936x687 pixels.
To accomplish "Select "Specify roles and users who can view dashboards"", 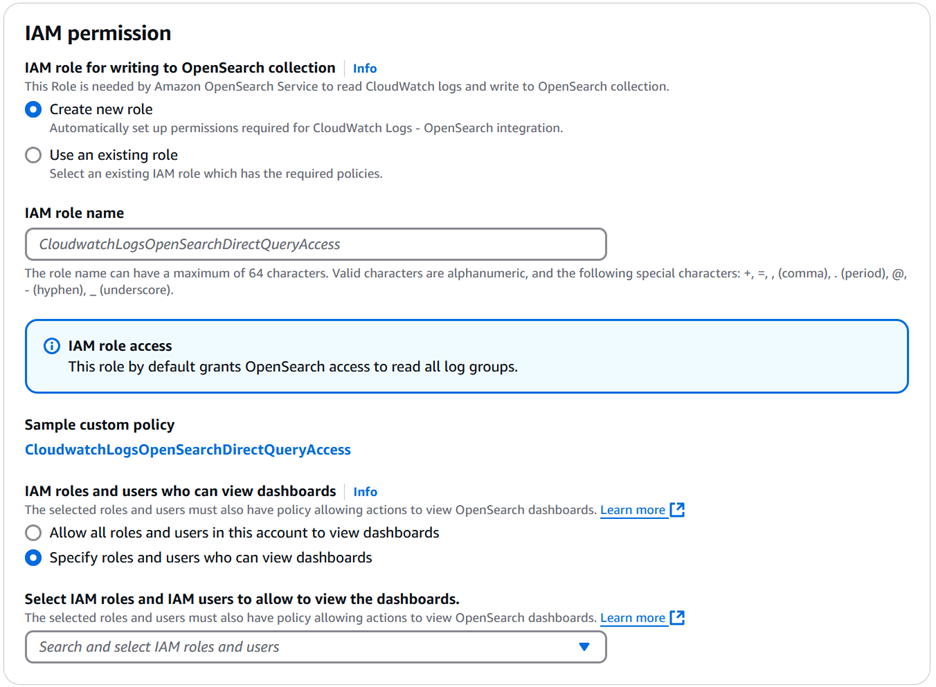I will click(33, 557).
